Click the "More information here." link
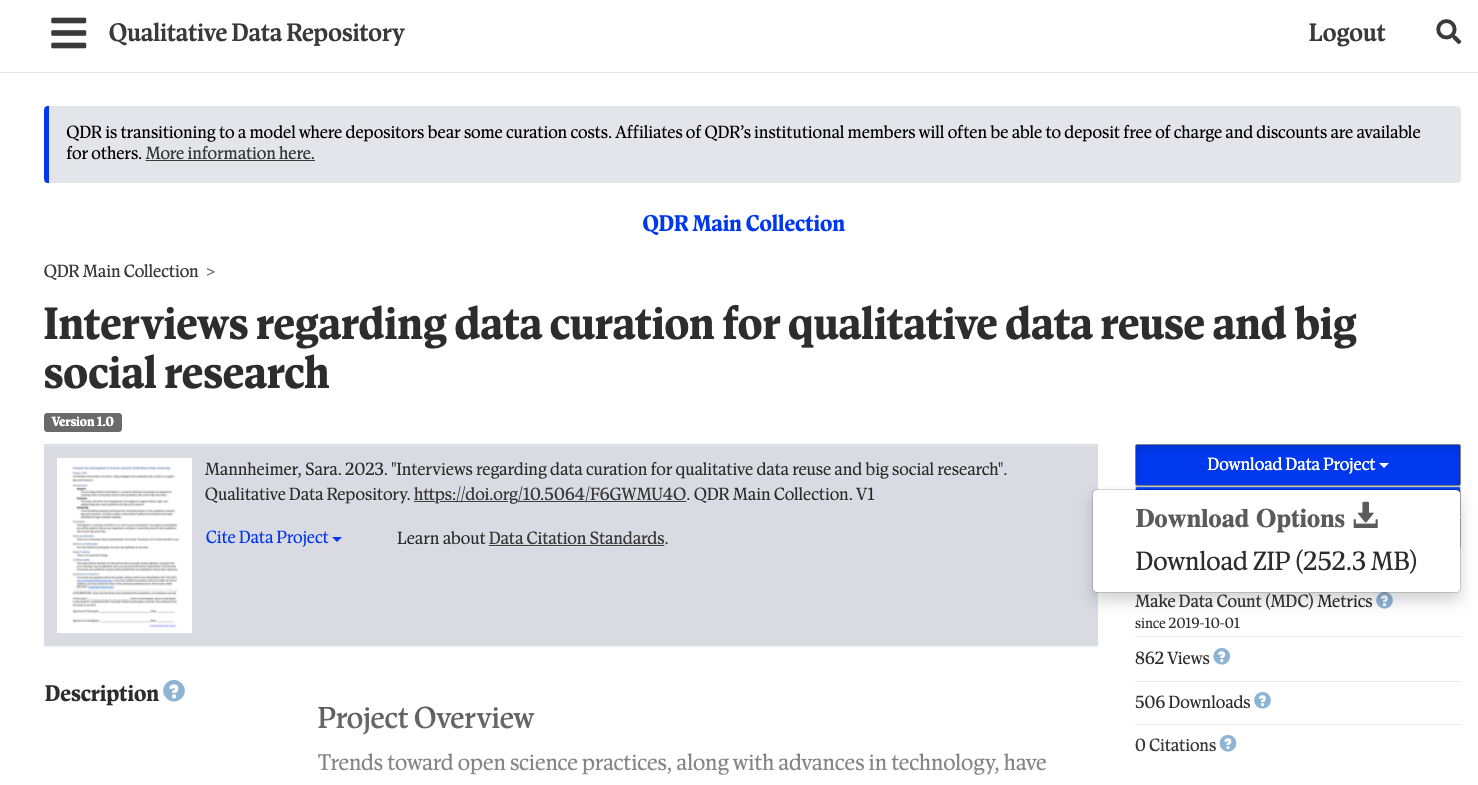1478x785 pixels. pyautogui.click(x=229, y=153)
